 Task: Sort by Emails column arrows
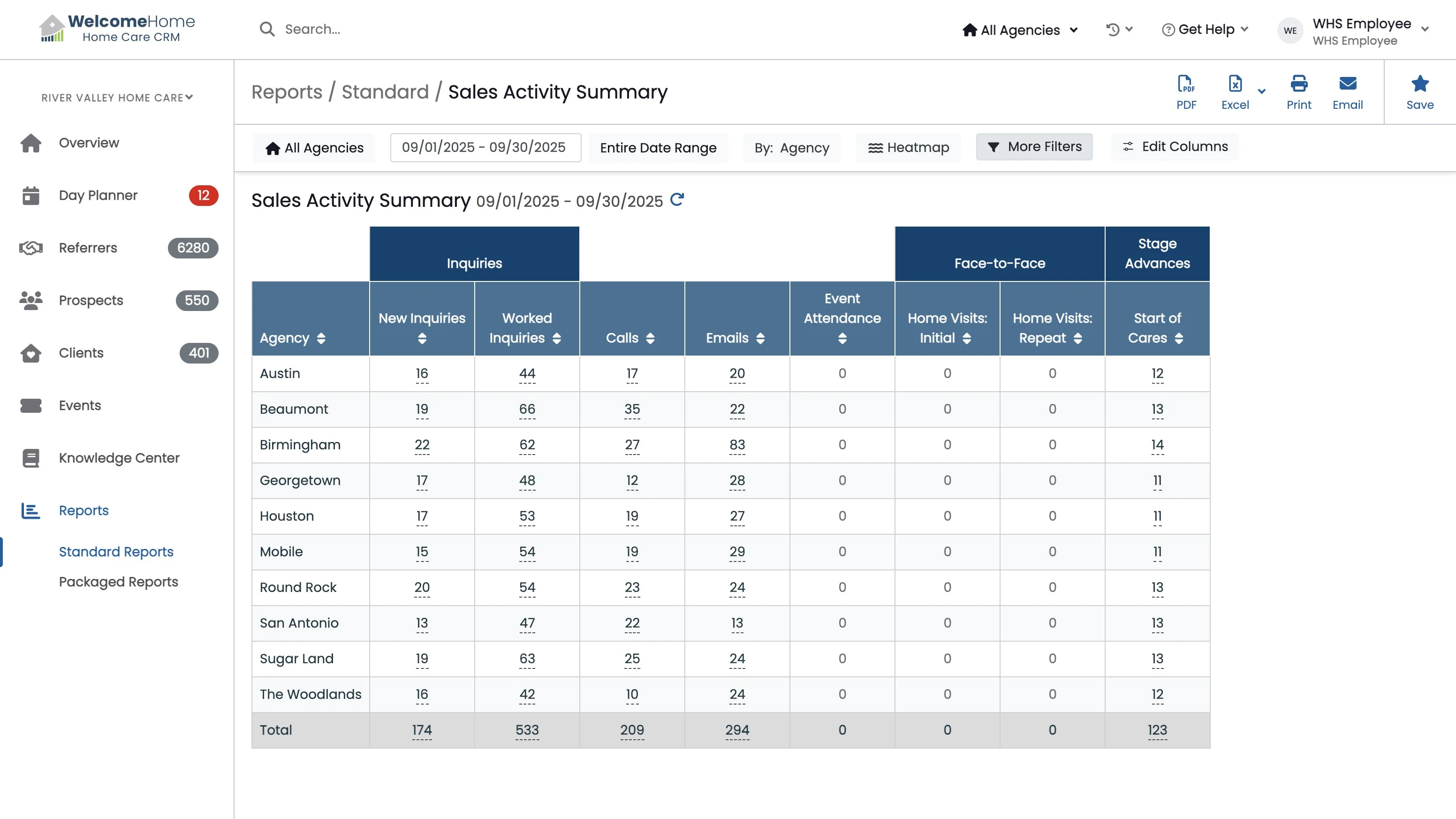click(760, 338)
